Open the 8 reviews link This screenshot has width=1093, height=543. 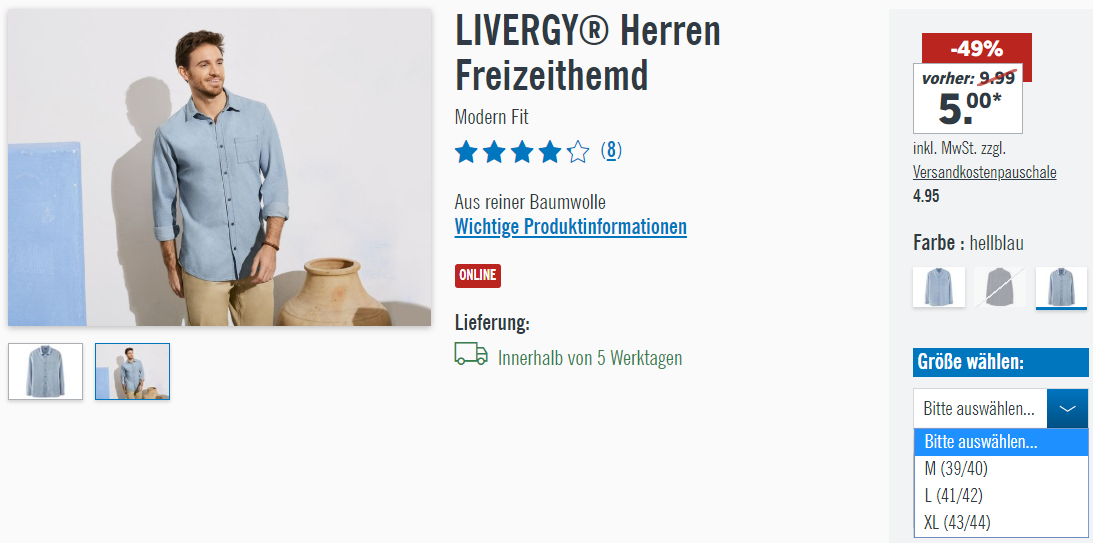(611, 150)
